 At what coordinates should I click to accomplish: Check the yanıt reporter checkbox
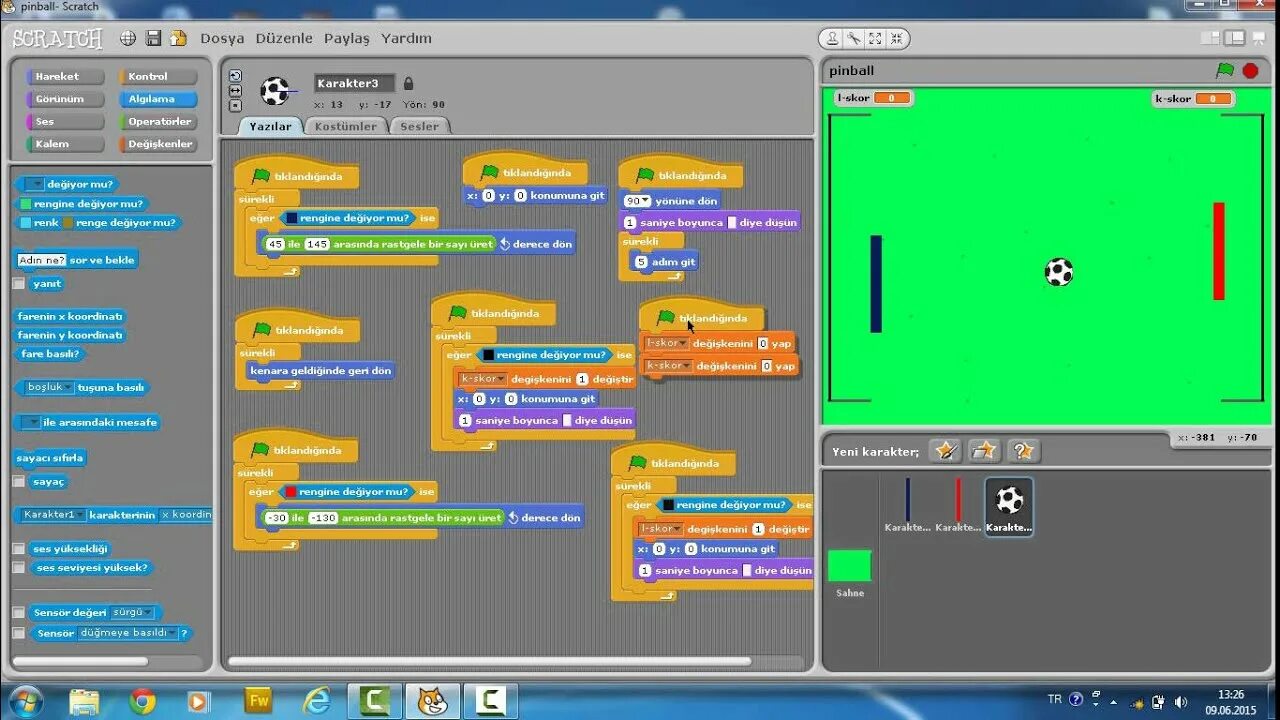pyautogui.click(x=18, y=283)
